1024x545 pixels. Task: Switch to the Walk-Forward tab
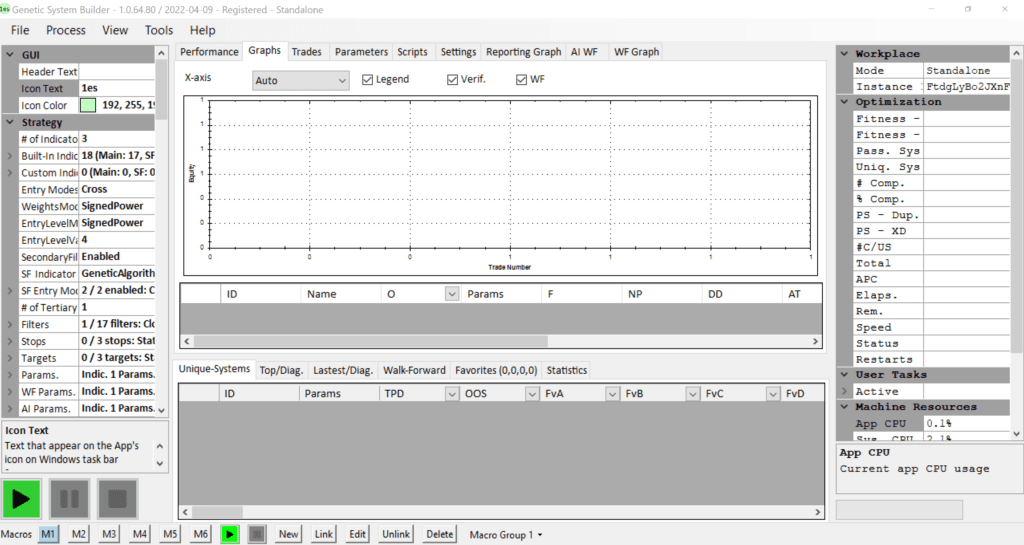click(x=414, y=370)
